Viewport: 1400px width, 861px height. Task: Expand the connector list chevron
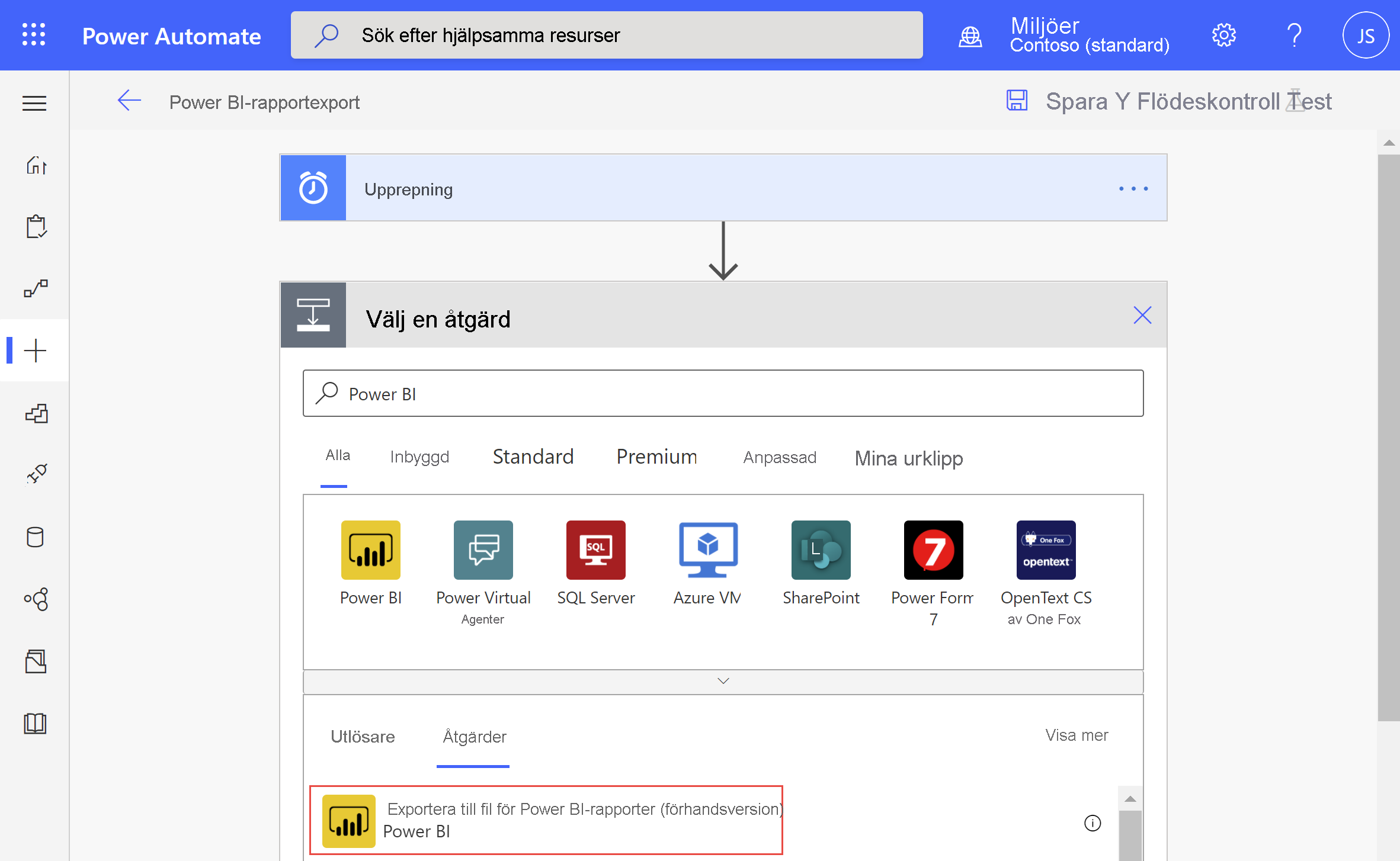[x=723, y=681]
